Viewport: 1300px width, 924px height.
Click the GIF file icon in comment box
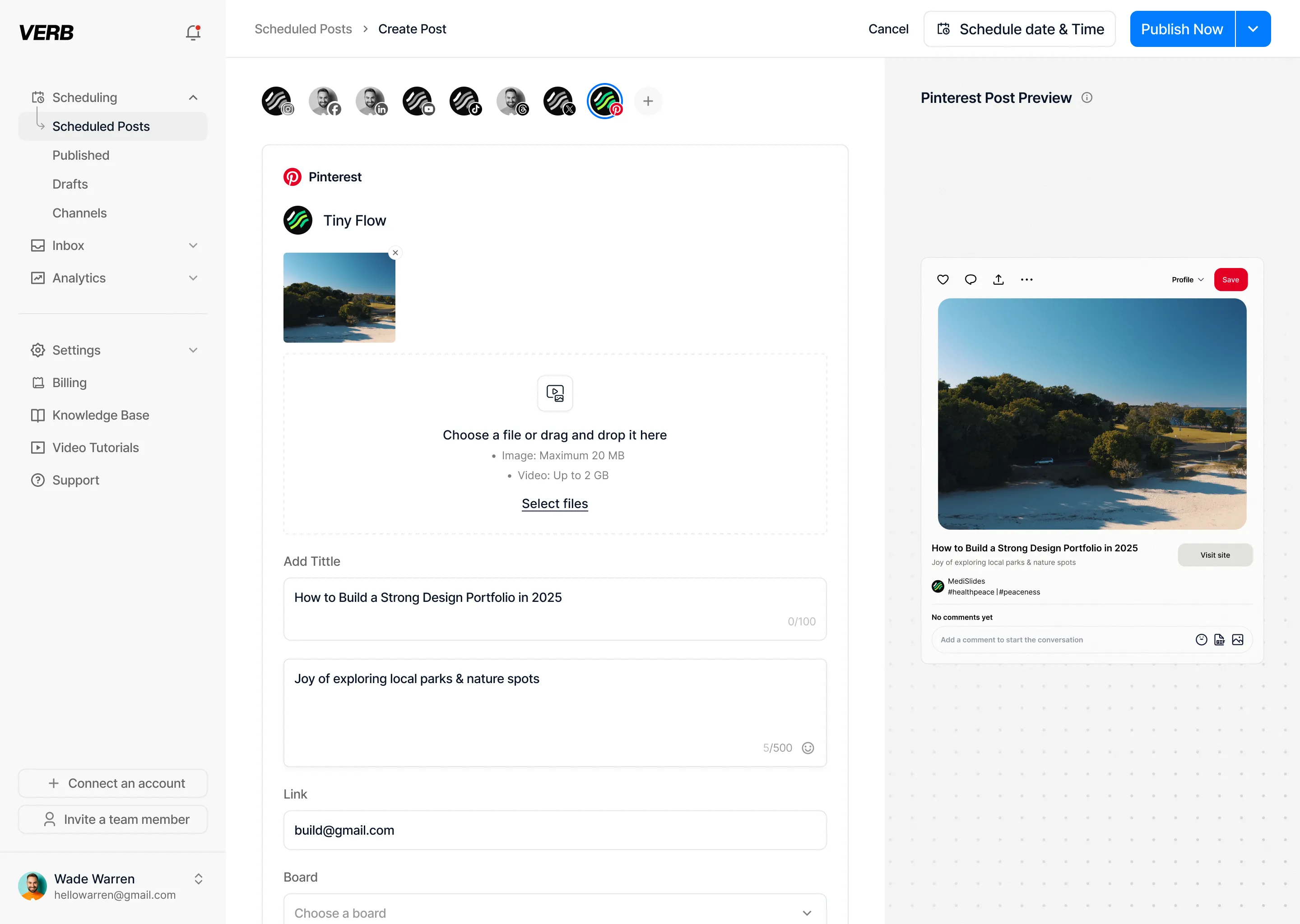click(x=1219, y=639)
